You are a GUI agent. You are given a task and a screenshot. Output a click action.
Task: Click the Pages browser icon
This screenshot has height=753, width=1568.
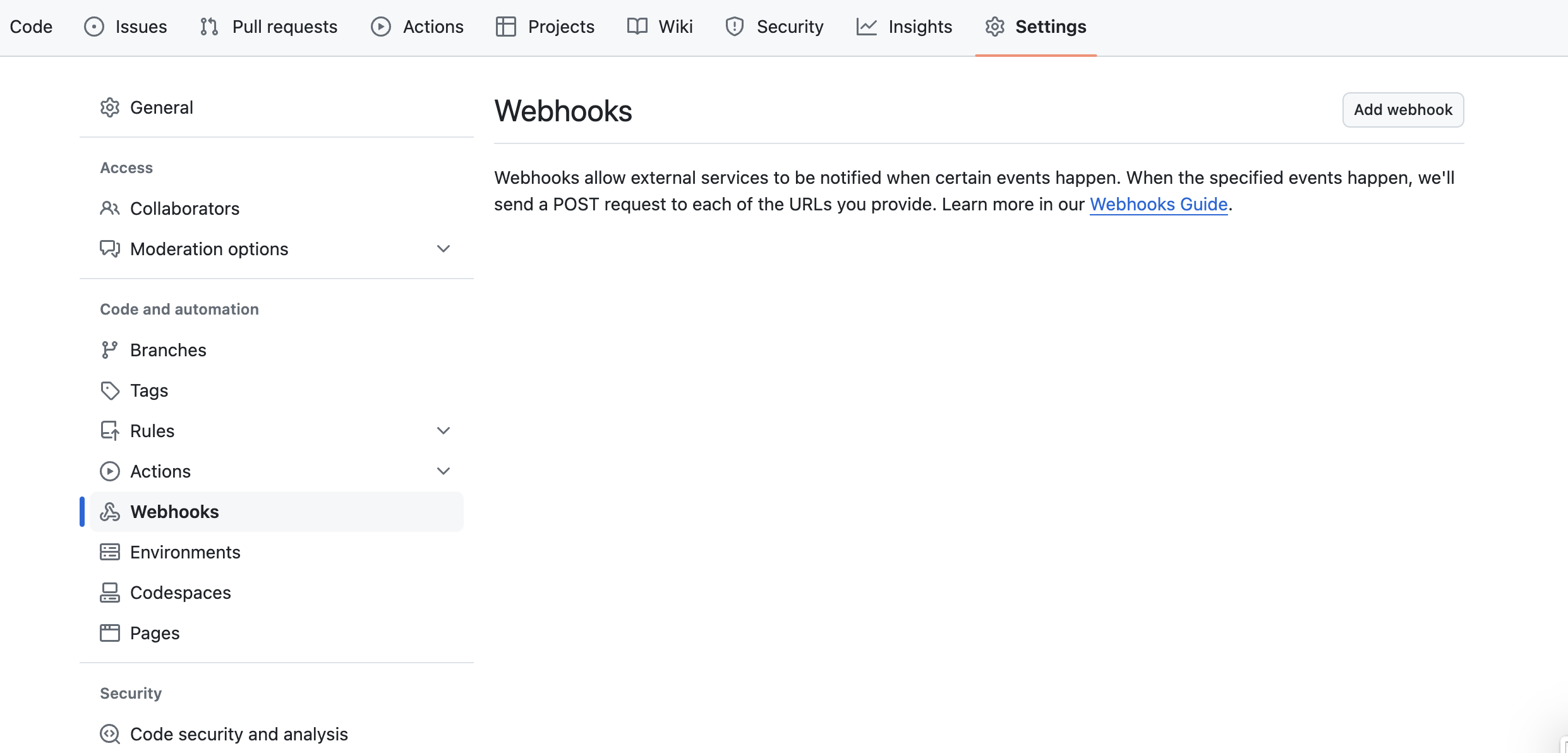pos(110,633)
